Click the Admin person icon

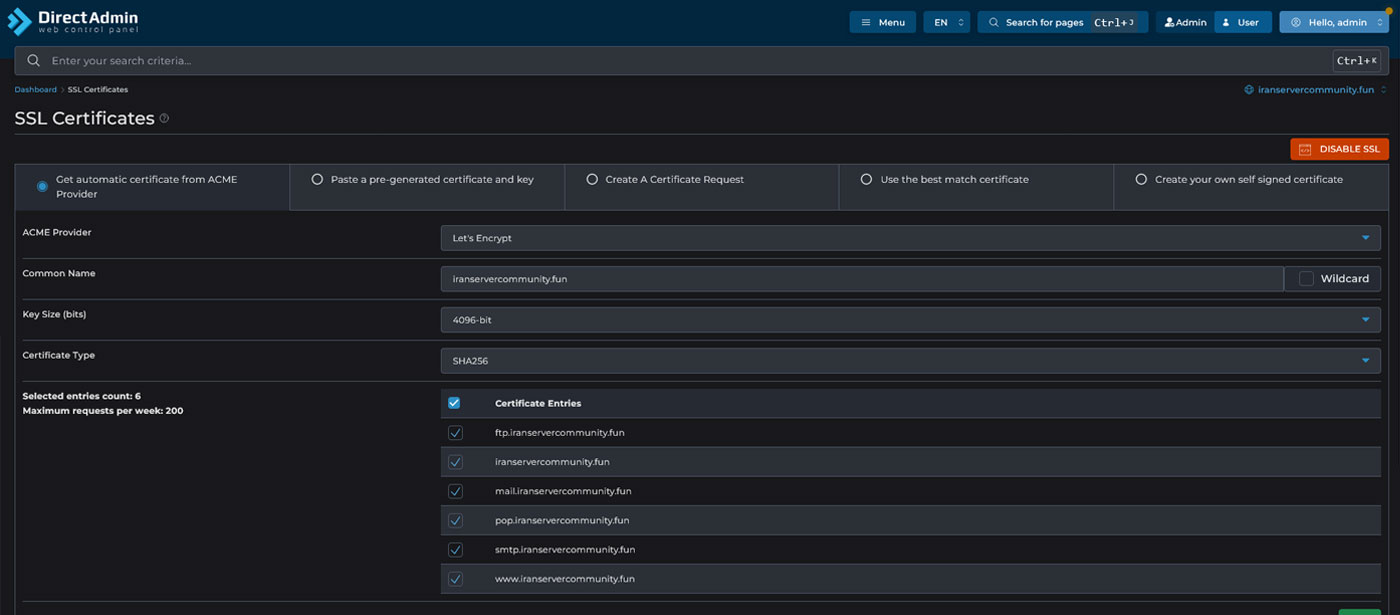point(1169,22)
